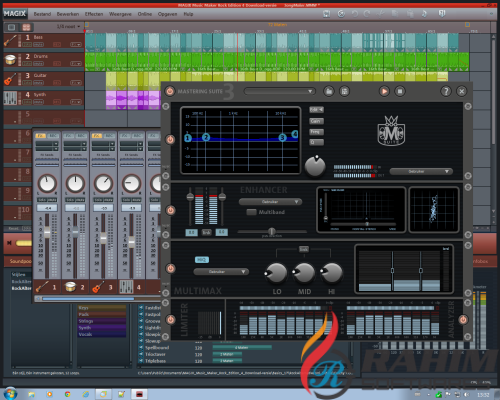This screenshot has height=400, width=500.
Task: Click the Bass guitar icon on track 1
Action: coord(10,41)
